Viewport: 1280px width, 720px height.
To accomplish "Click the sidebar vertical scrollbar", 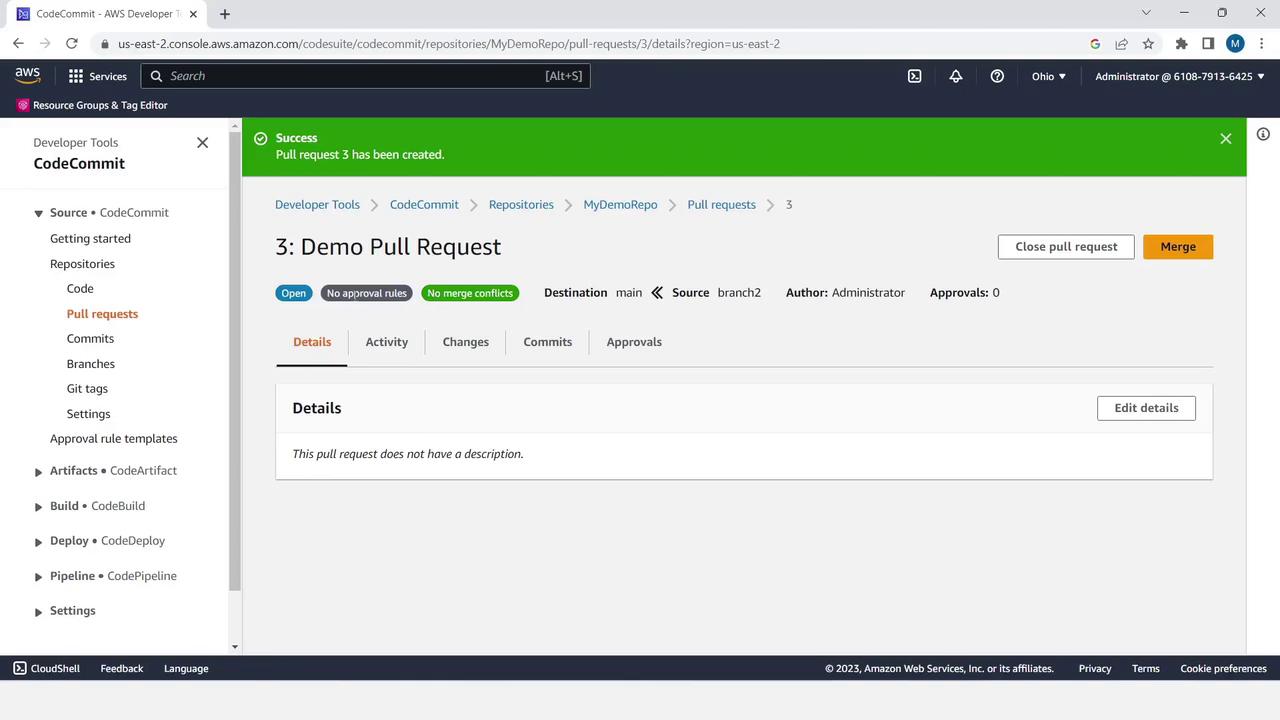I will [235, 360].
